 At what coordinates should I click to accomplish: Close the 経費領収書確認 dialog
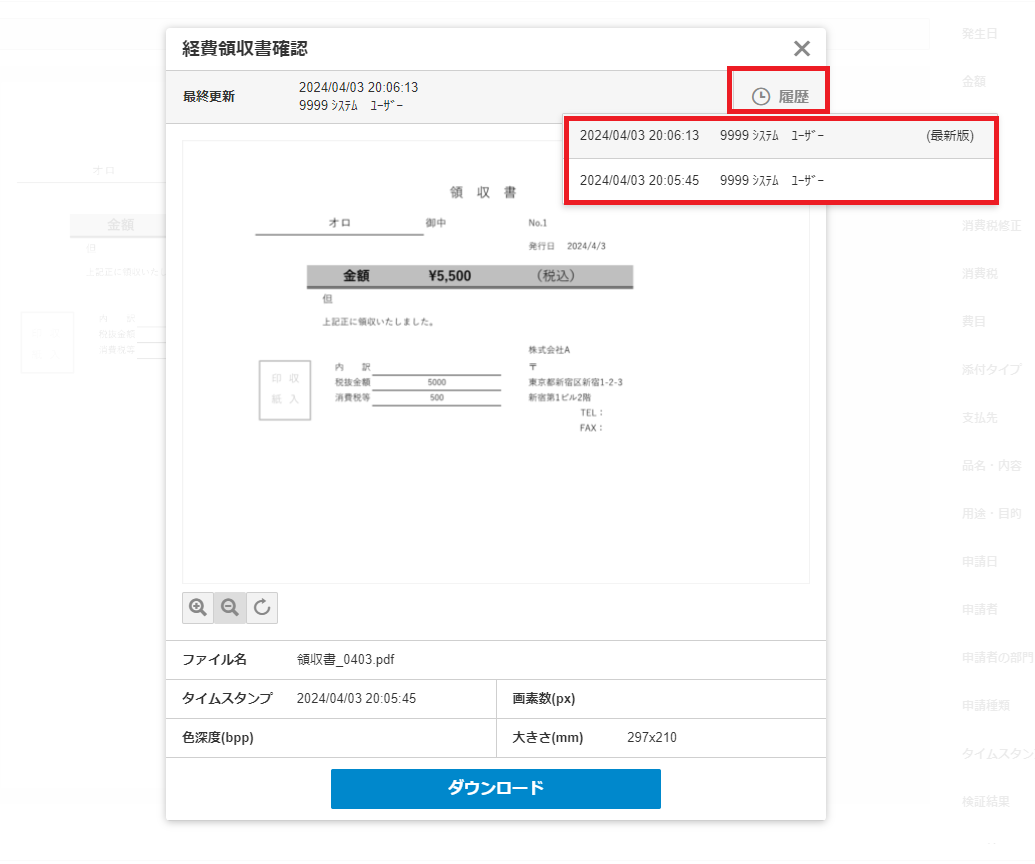801,48
